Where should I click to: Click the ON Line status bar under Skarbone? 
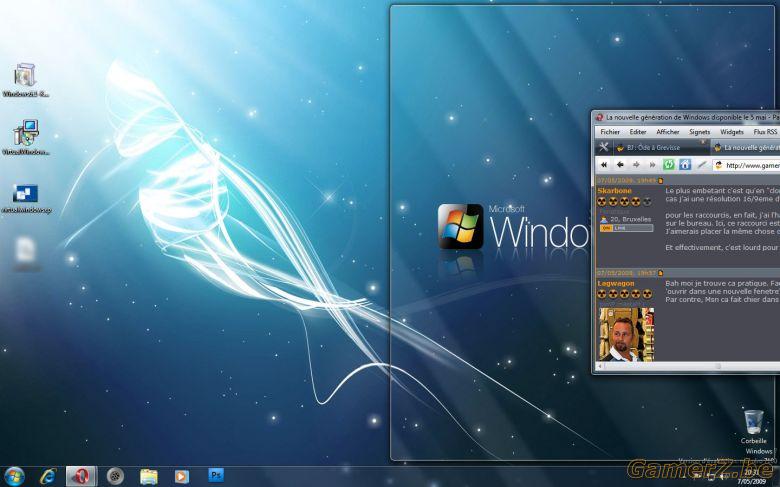point(626,228)
